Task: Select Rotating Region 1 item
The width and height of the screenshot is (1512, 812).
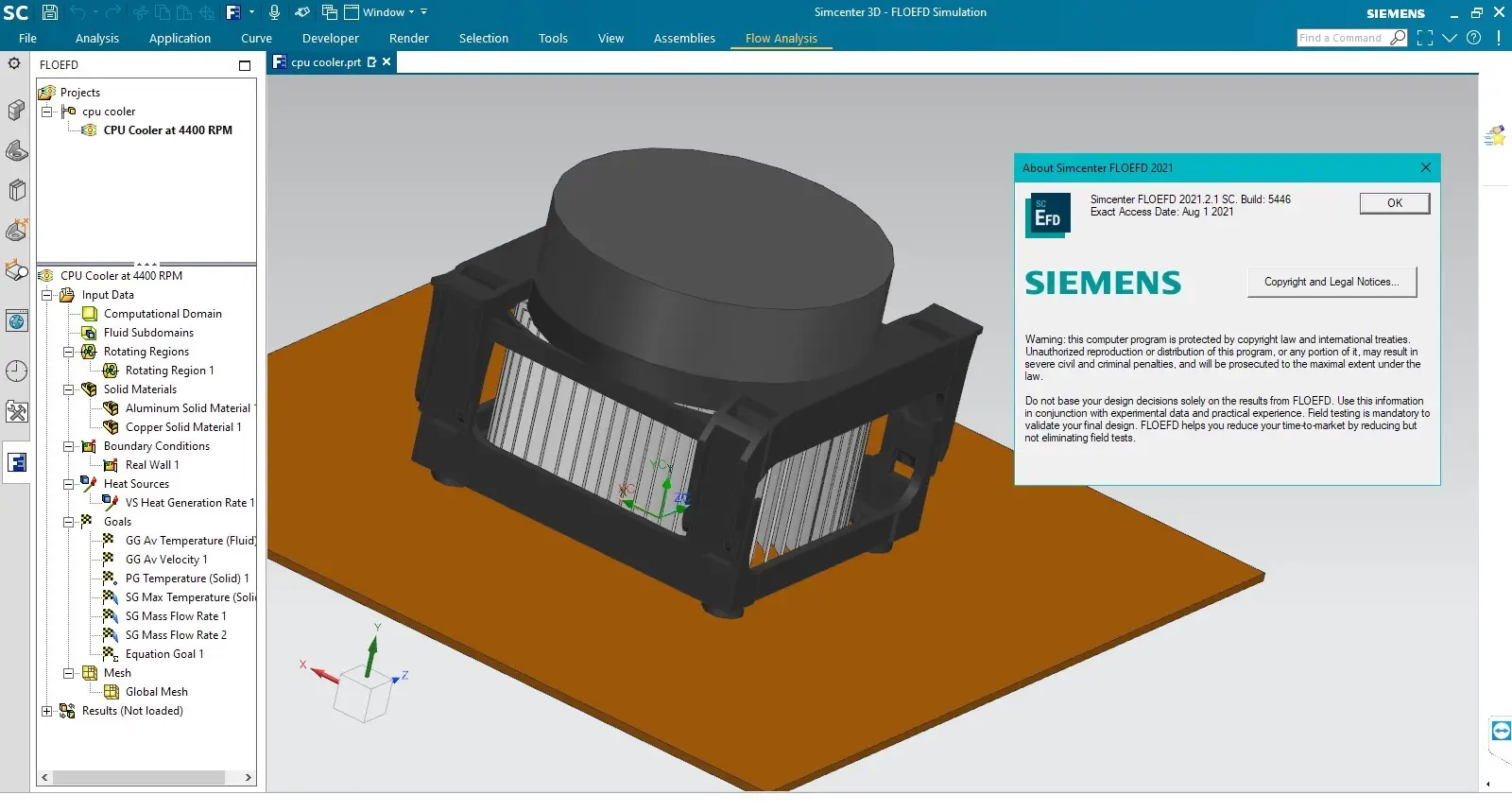Action: tap(170, 371)
